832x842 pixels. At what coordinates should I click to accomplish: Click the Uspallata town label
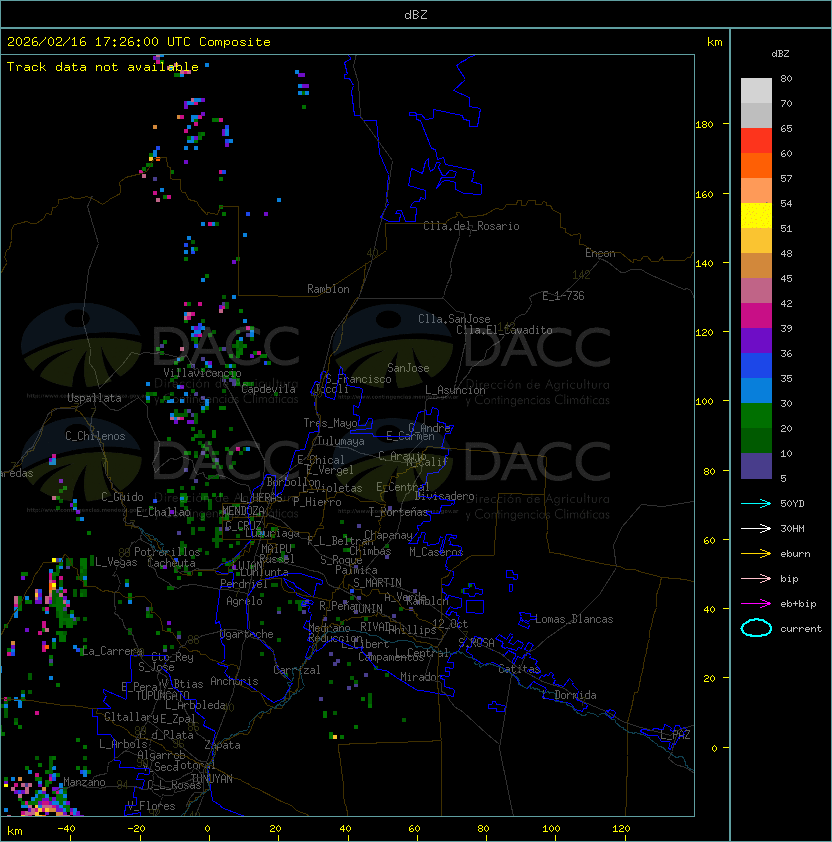(94, 398)
